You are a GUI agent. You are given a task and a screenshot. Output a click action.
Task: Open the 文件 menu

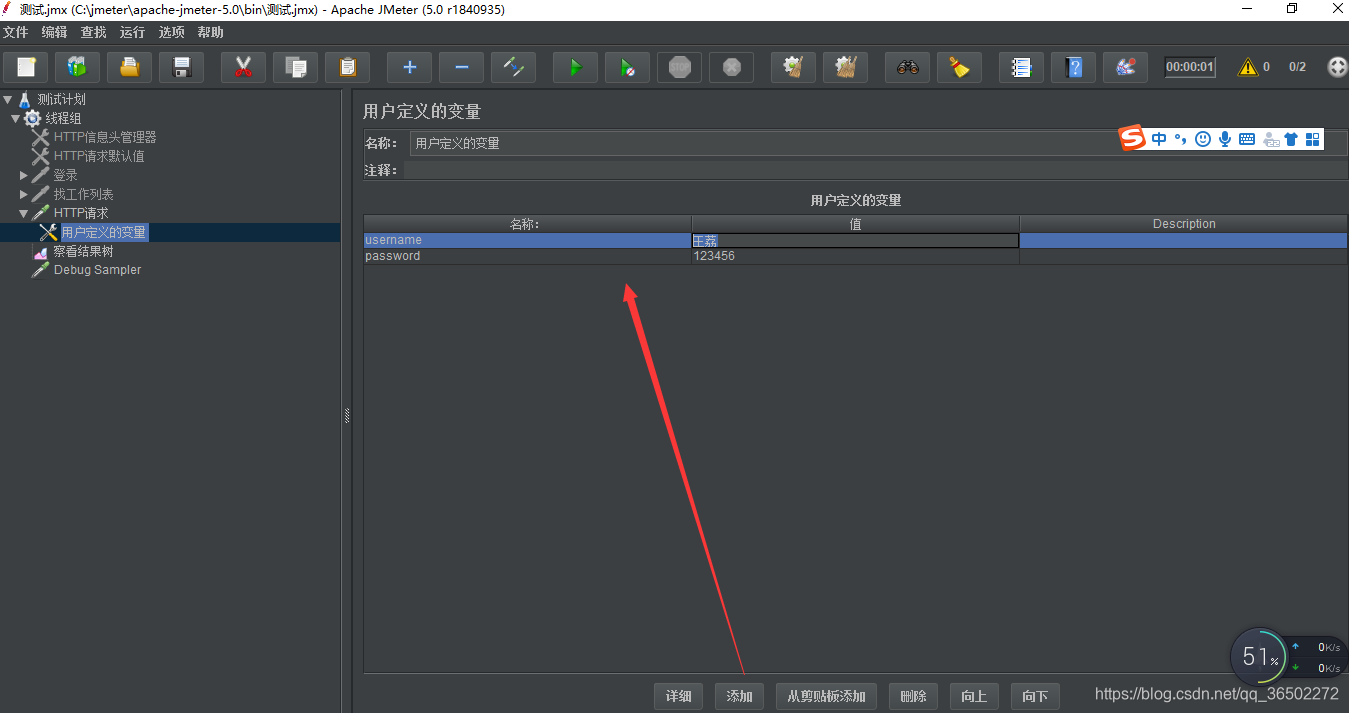(15, 33)
